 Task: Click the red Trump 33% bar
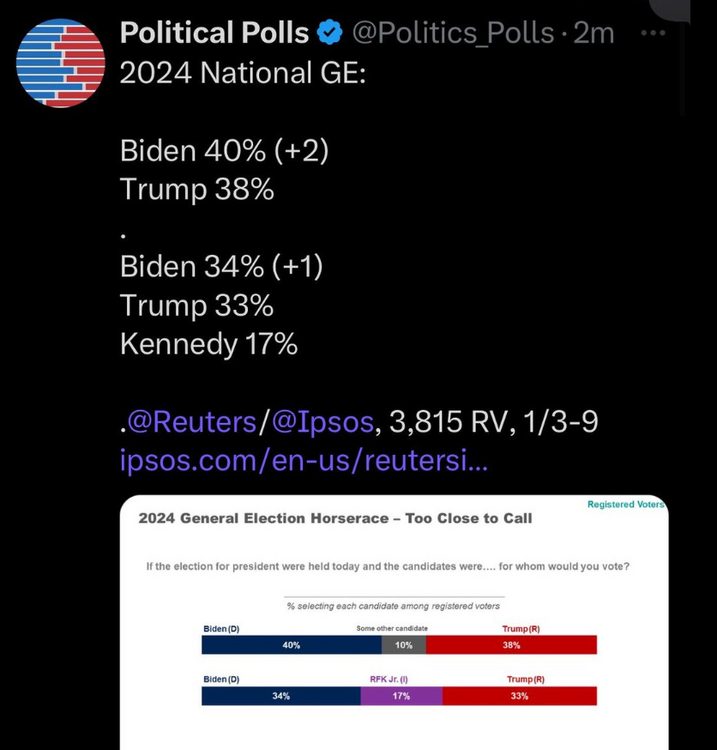point(519,696)
